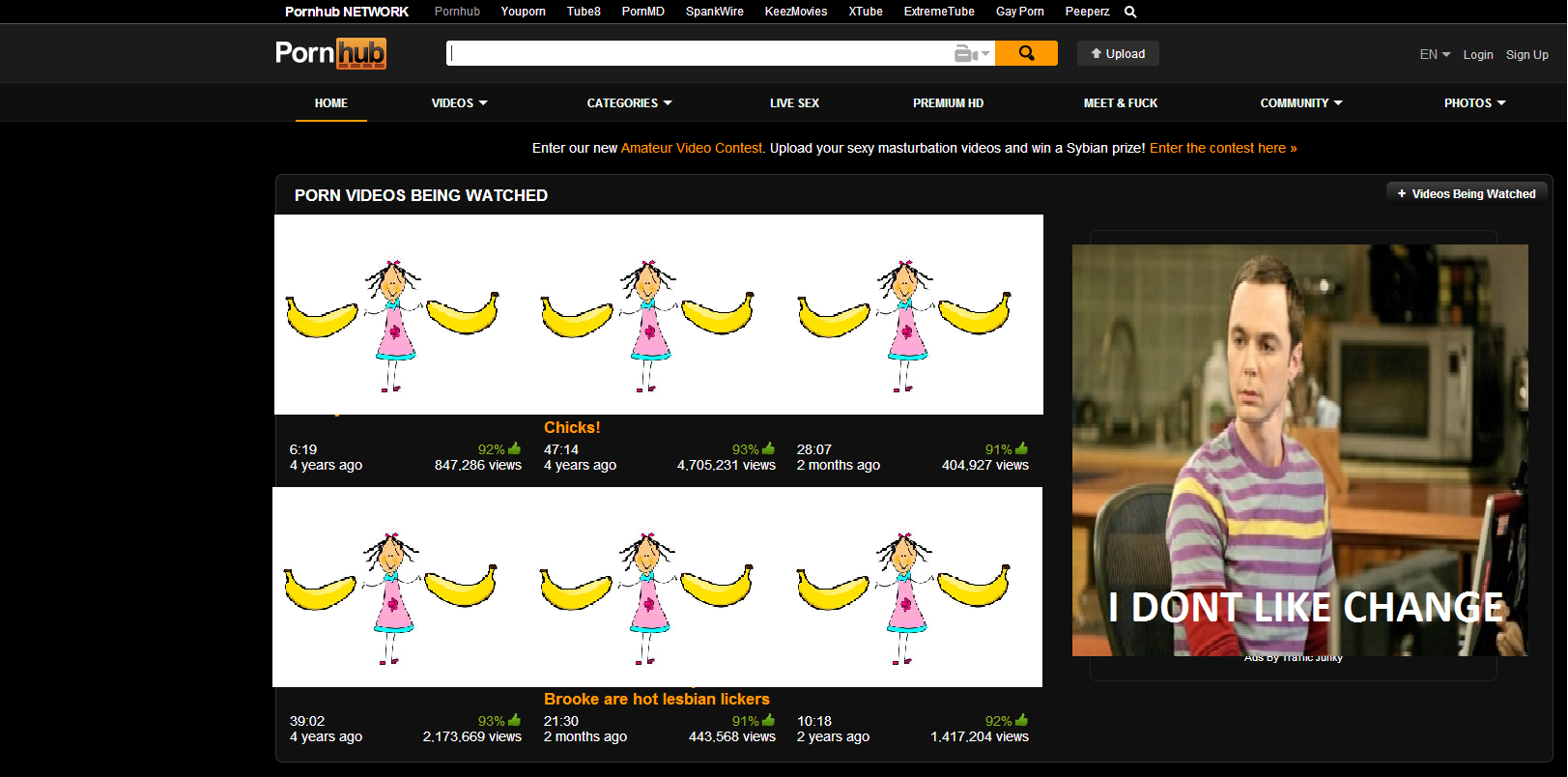Open the MEET & FUCK nav item
Screen dimensions: 1568x777
(1121, 102)
